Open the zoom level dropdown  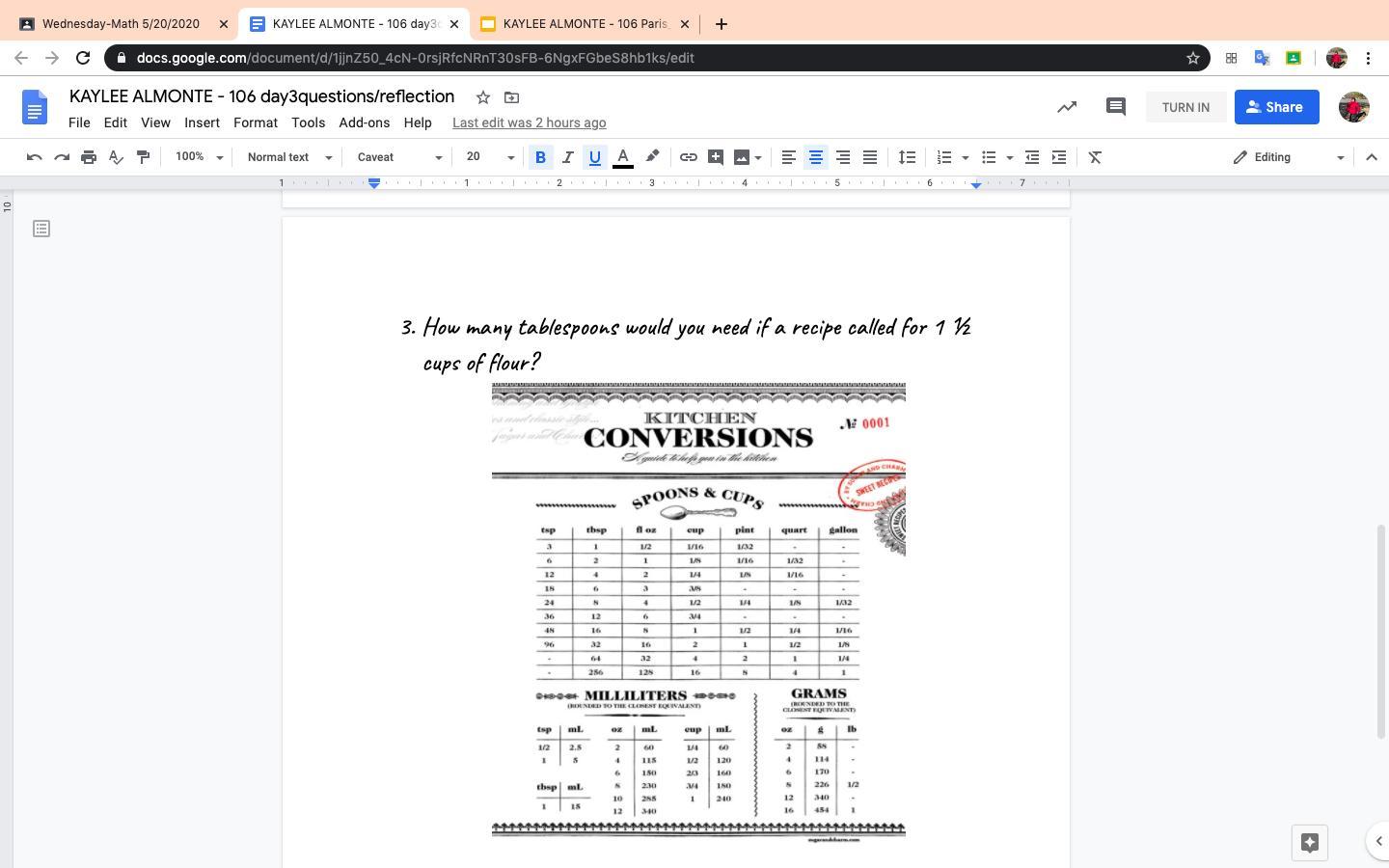[200, 157]
